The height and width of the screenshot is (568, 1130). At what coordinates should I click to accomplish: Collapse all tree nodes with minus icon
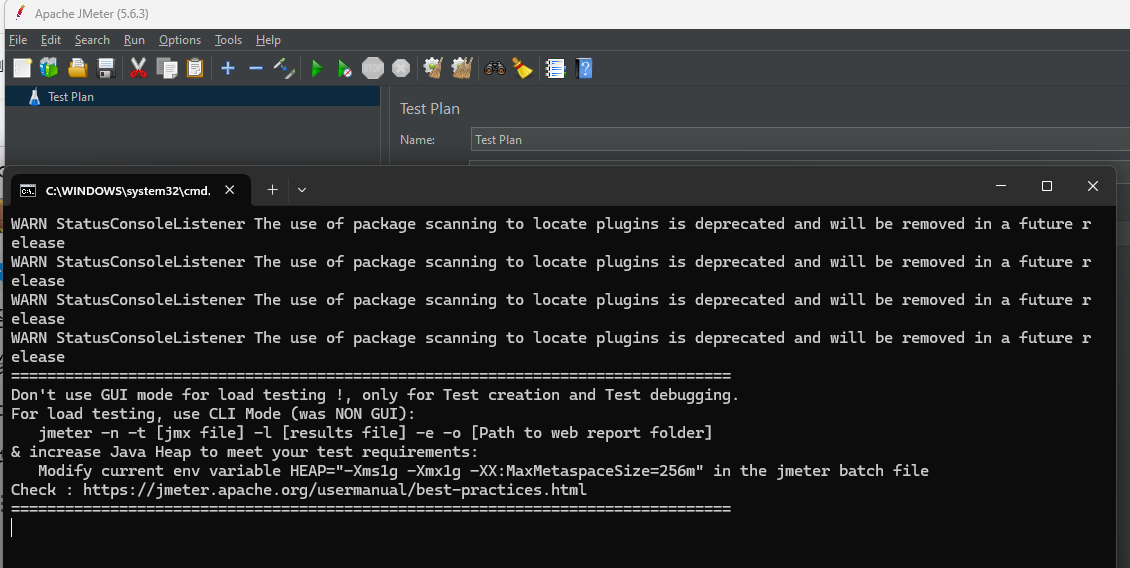coord(256,68)
